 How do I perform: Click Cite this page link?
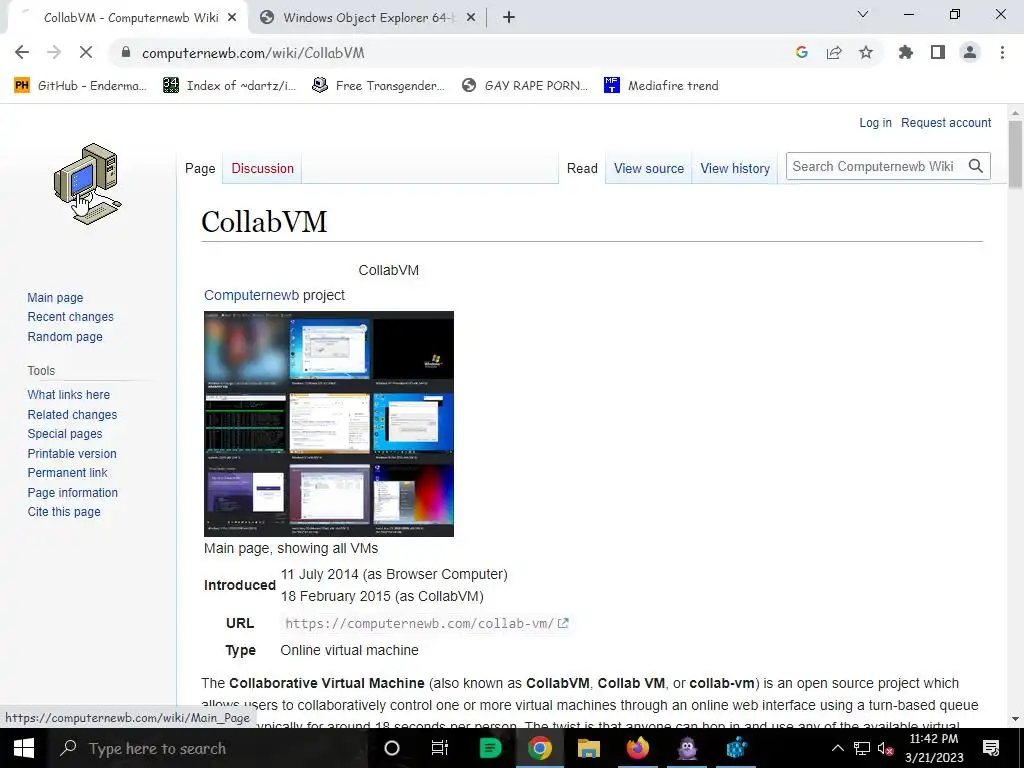[64, 512]
